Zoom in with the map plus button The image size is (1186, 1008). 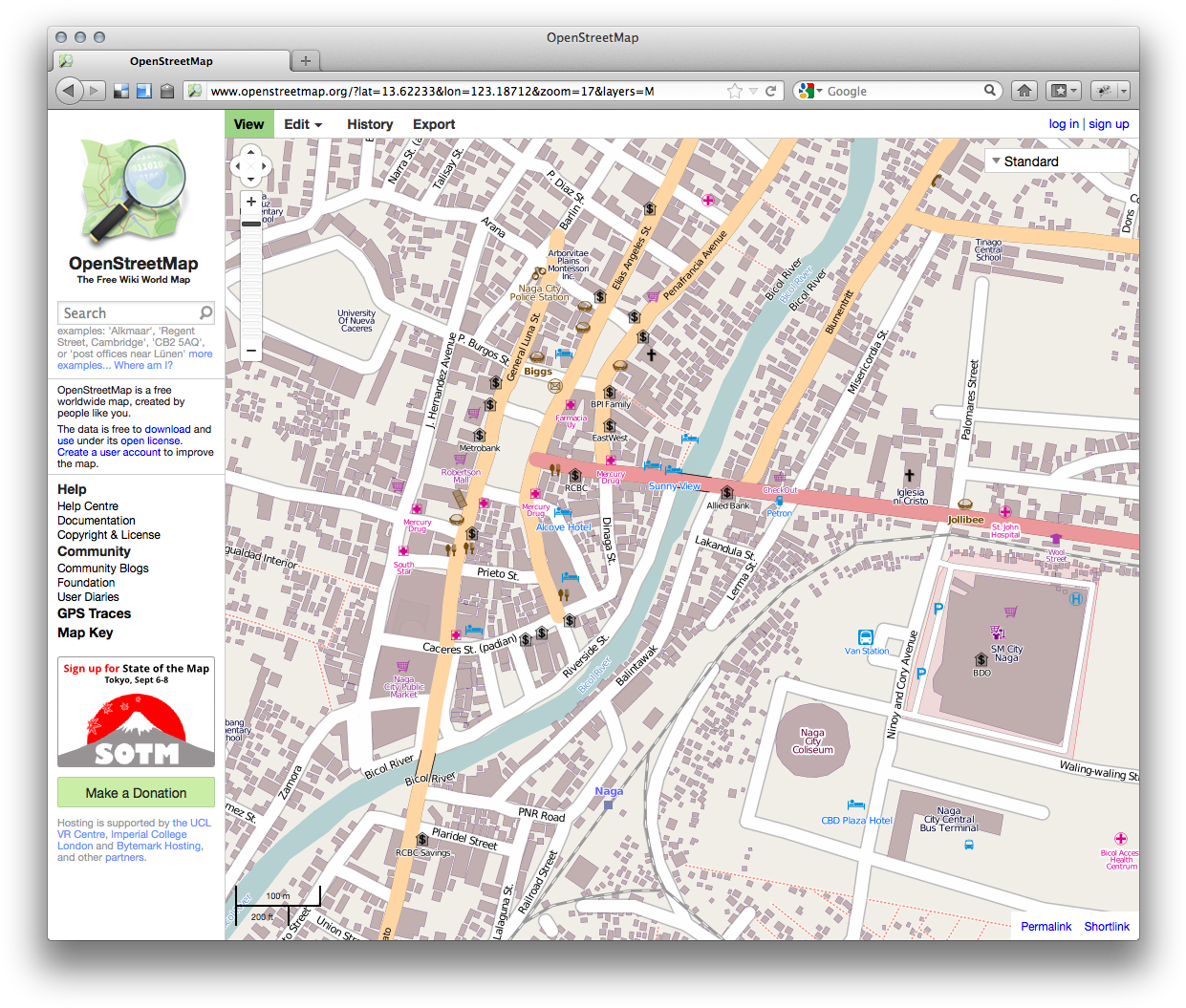tap(251, 202)
